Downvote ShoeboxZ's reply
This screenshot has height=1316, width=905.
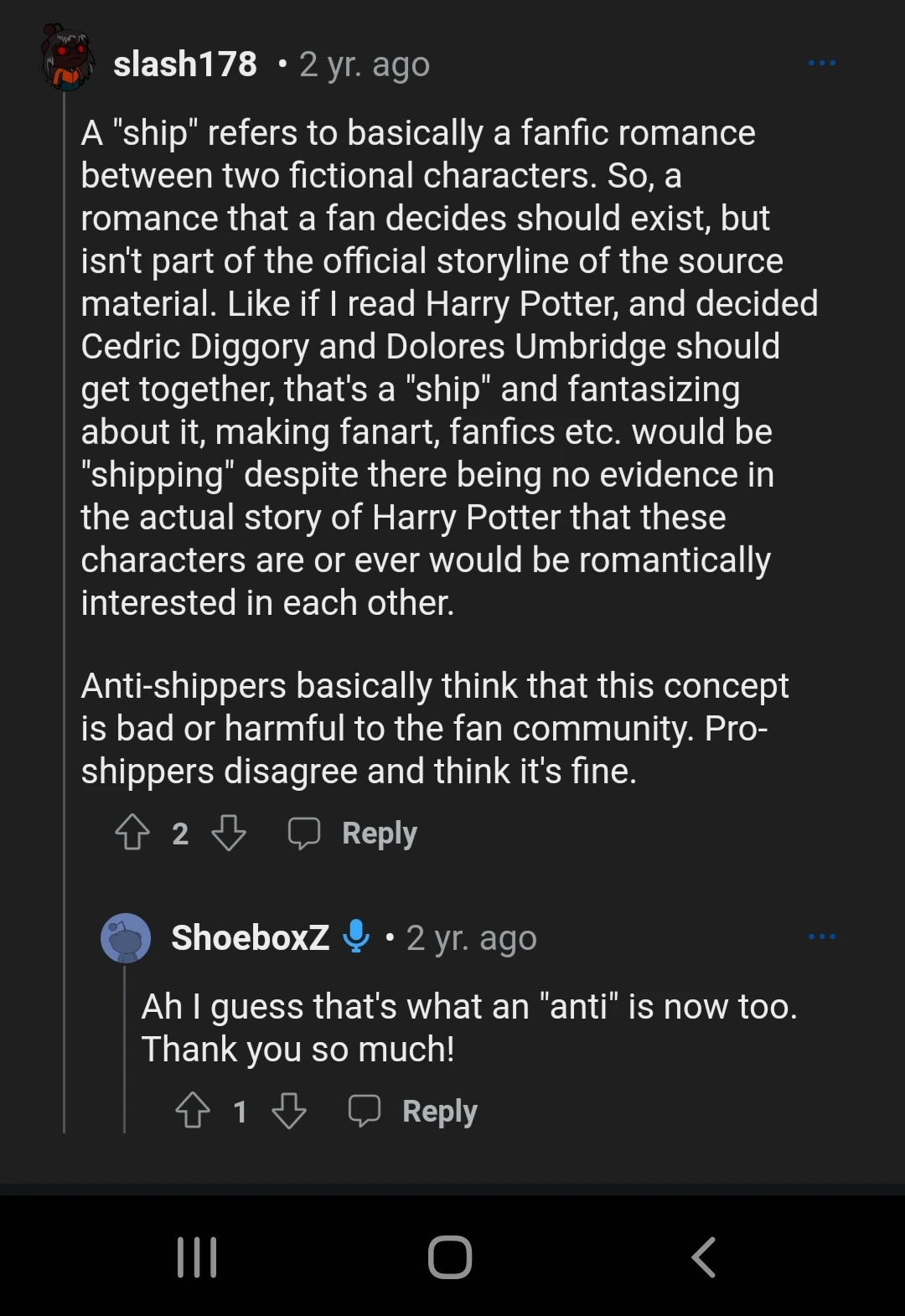coord(289,1111)
